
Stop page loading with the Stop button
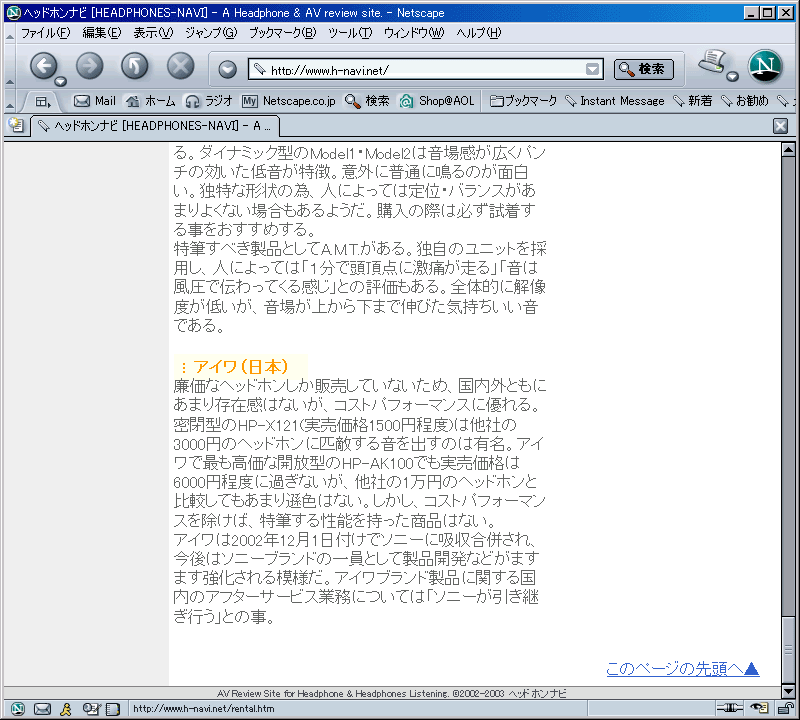pyautogui.click(x=181, y=66)
